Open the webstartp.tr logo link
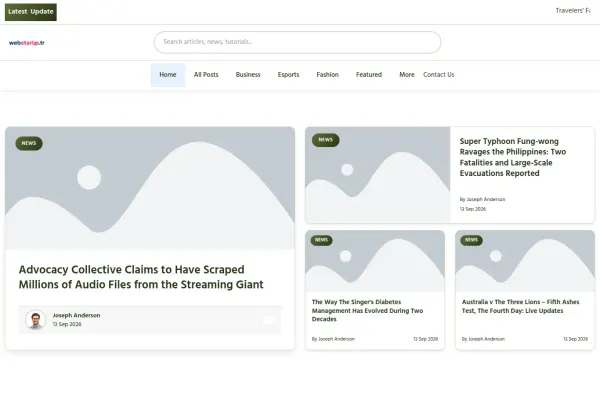Screen dimensions: 600x395 click(x=27, y=43)
